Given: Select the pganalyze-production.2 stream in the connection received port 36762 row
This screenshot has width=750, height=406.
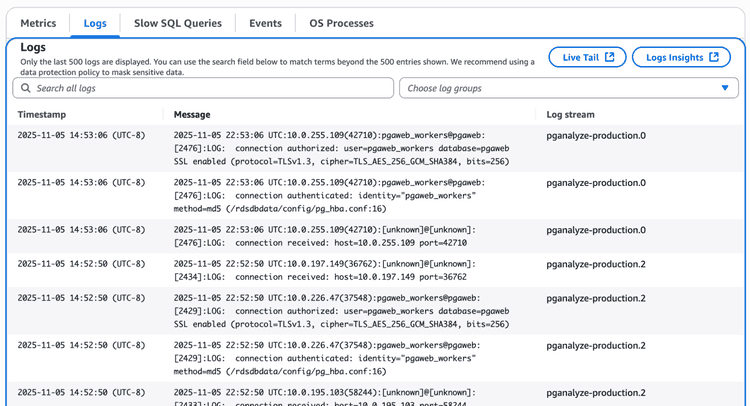Looking at the screenshot, I should tap(596, 264).
